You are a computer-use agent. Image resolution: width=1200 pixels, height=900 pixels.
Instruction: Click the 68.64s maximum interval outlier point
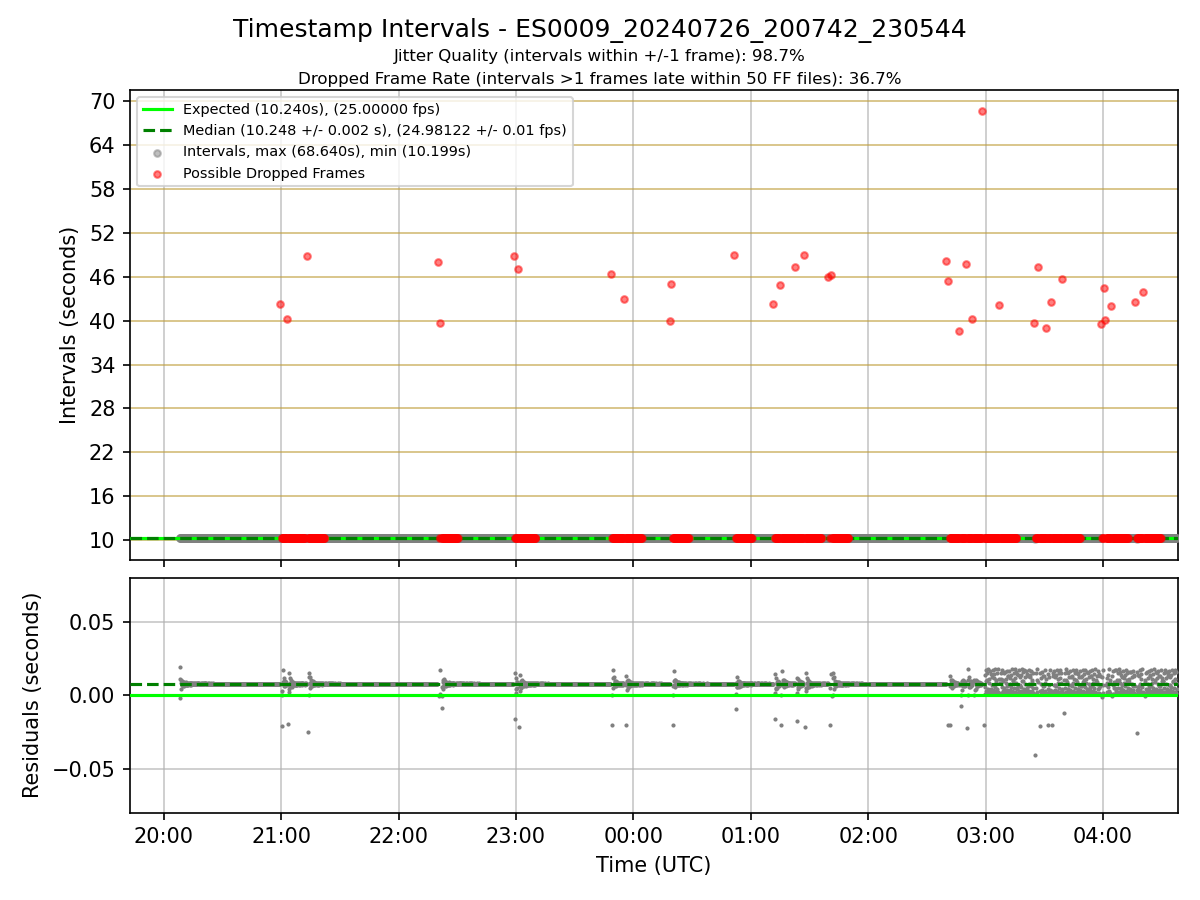pyautogui.click(x=982, y=111)
